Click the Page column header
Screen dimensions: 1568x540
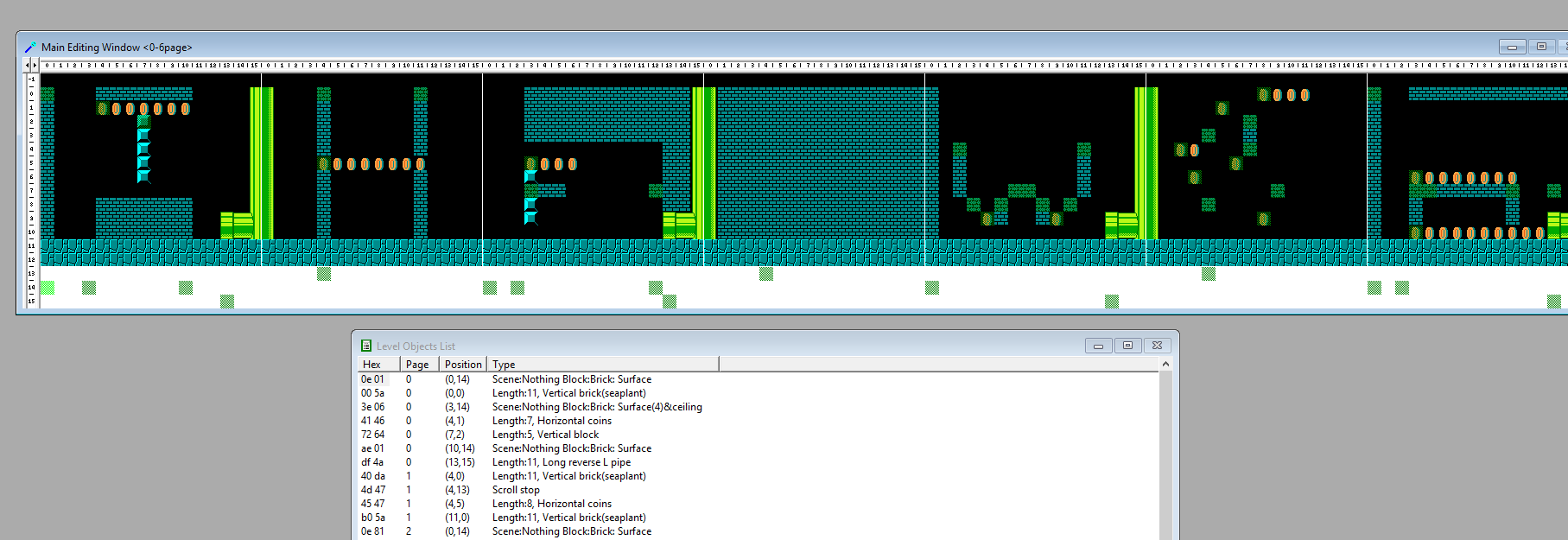(419, 365)
